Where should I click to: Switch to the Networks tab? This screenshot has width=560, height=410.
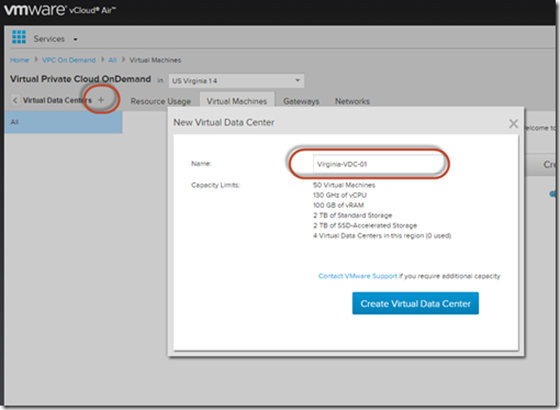[352, 101]
